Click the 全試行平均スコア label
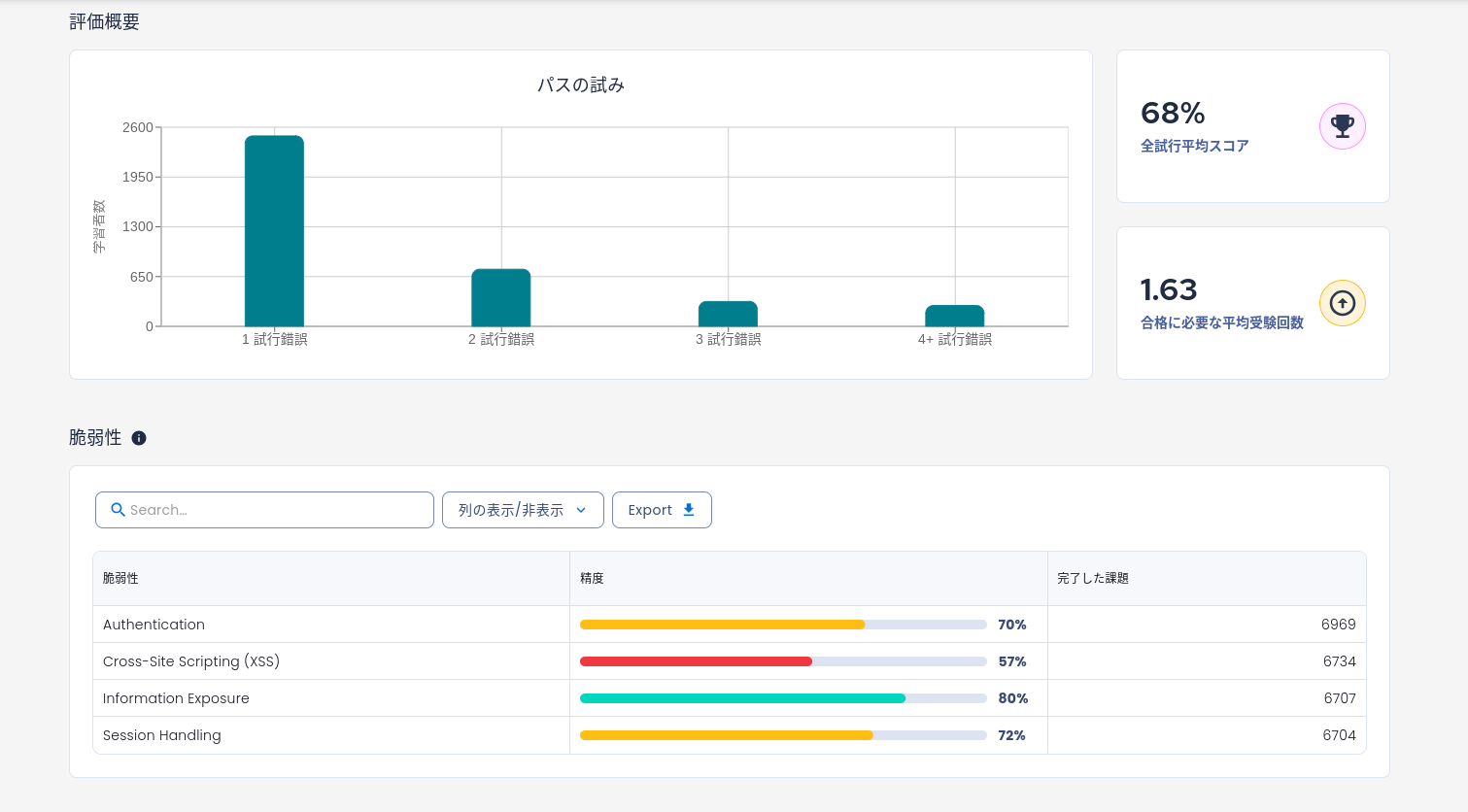Image resolution: width=1468 pixels, height=812 pixels. point(1194,146)
